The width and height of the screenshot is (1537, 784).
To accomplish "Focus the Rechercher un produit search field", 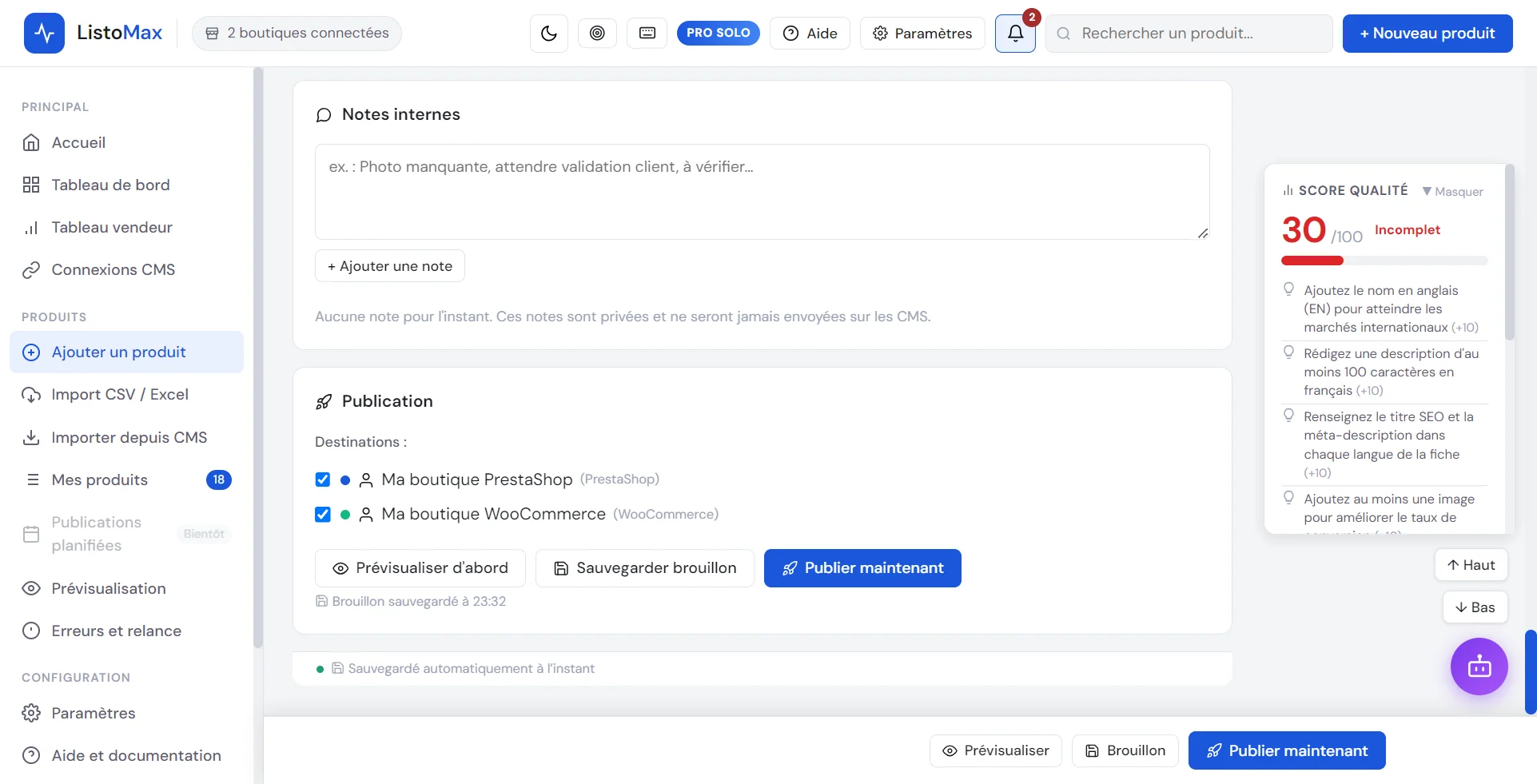I will [1189, 33].
